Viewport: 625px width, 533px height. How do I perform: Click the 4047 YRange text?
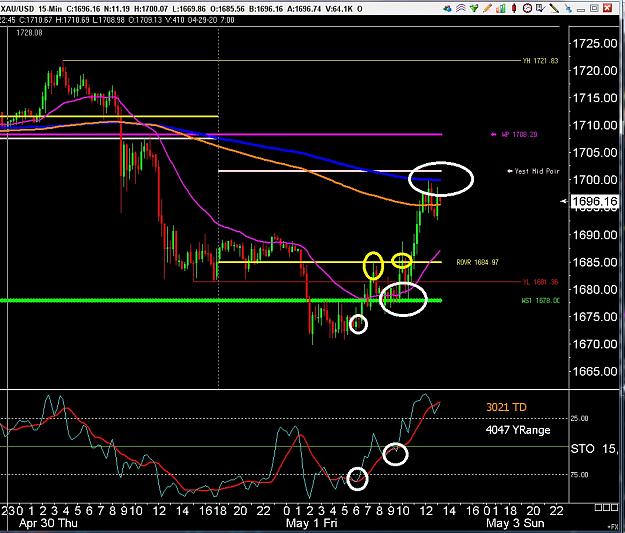point(518,430)
